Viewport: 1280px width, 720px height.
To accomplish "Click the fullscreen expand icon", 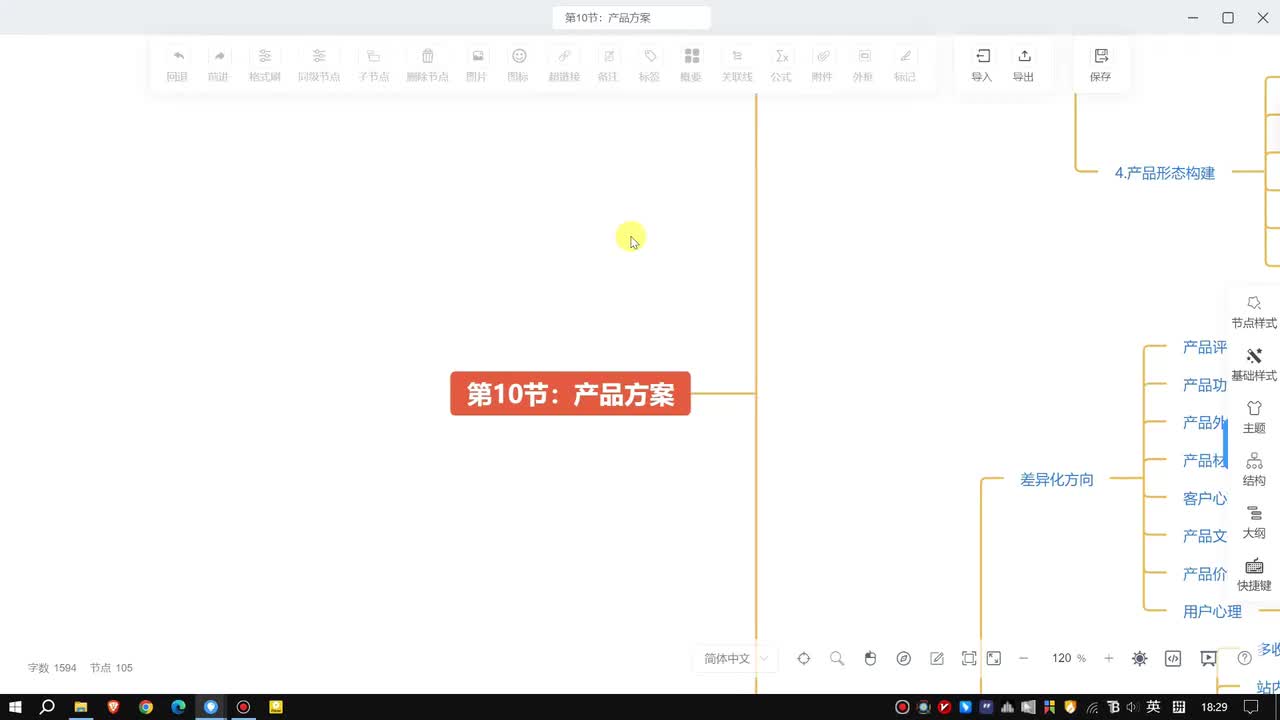I will [x=994, y=658].
